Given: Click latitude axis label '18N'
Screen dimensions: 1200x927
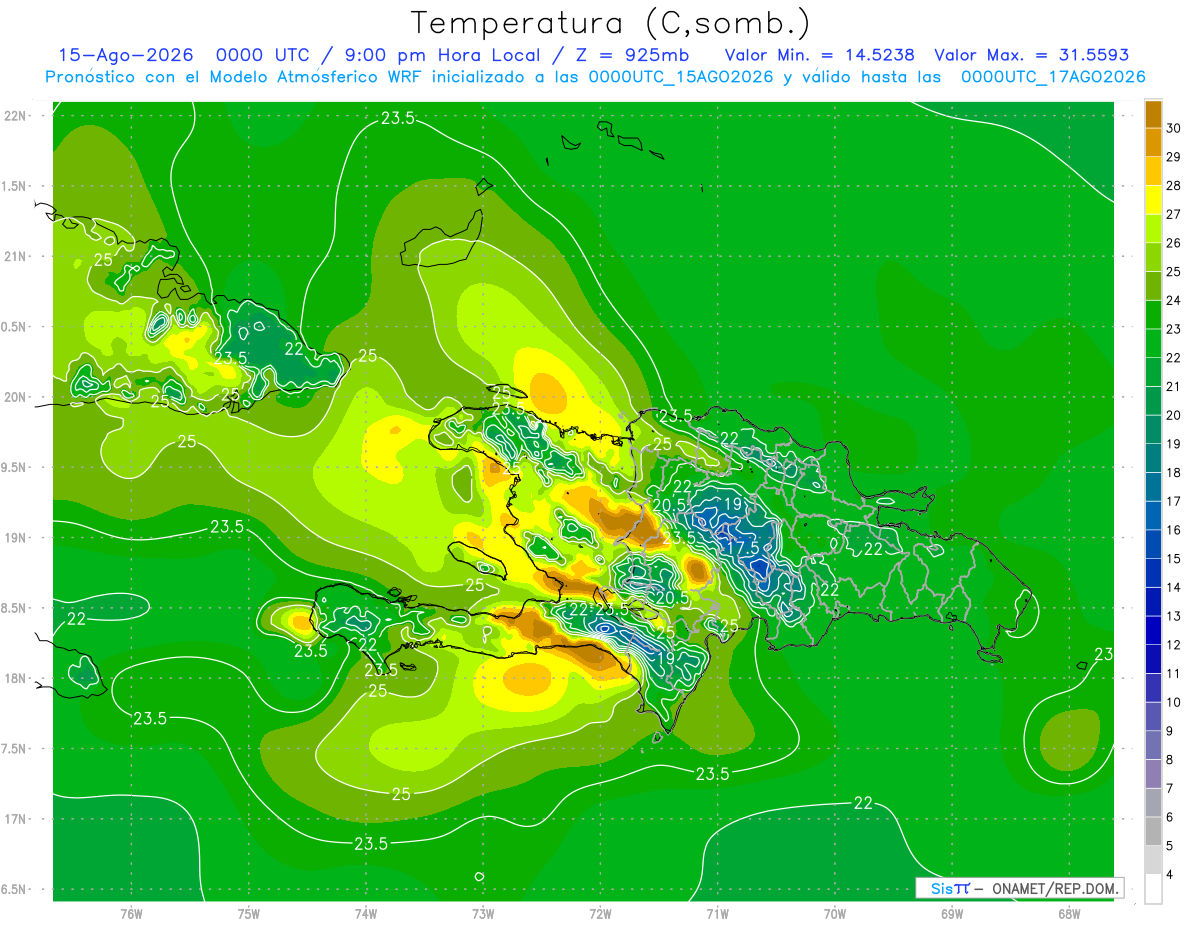Looking at the screenshot, I should click(x=16, y=678).
